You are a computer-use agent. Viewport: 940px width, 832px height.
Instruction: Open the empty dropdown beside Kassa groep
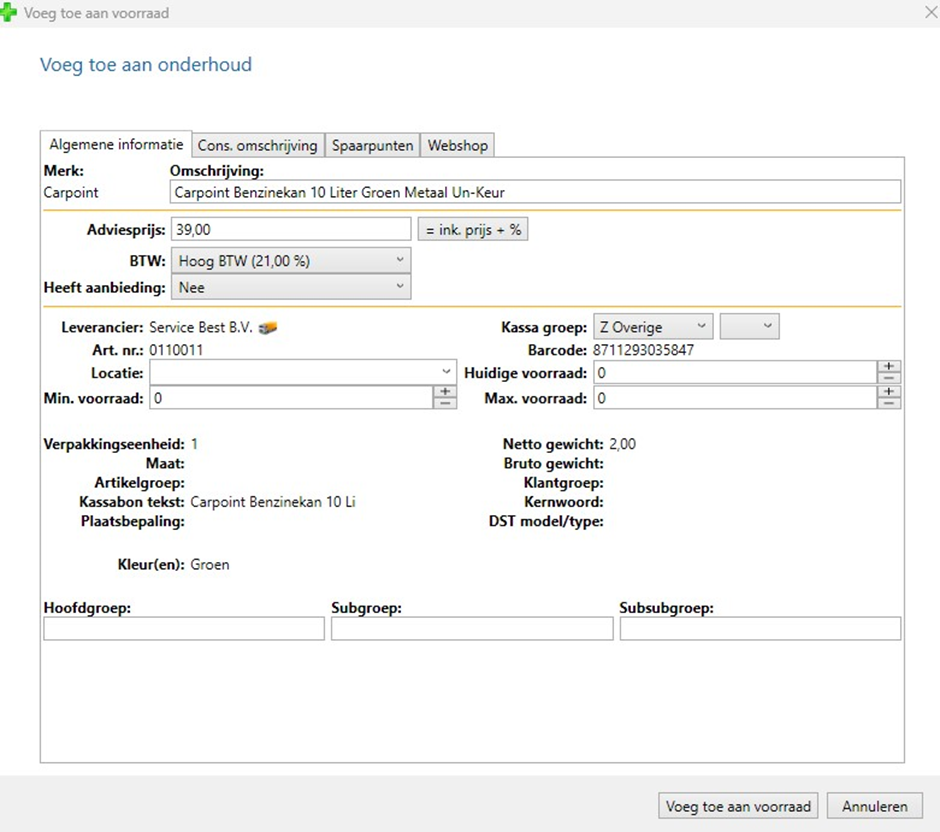[749, 327]
